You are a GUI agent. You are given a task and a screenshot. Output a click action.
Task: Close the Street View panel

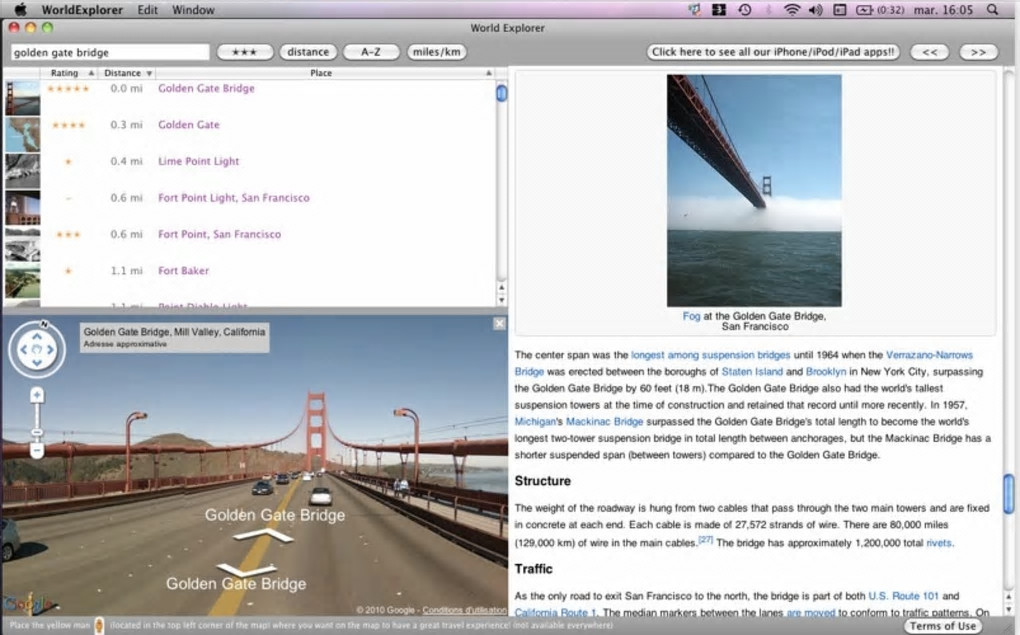[499, 324]
